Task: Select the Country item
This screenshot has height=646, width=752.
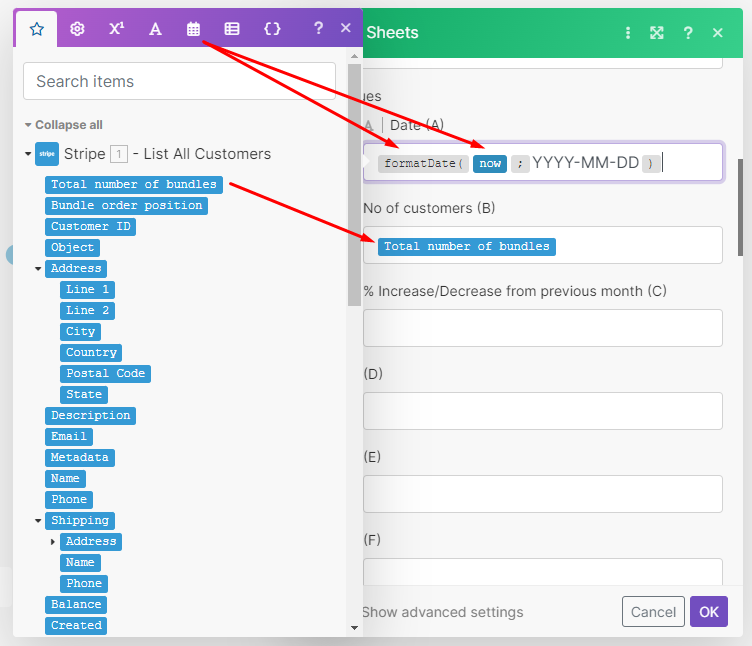Action: (91, 352)
